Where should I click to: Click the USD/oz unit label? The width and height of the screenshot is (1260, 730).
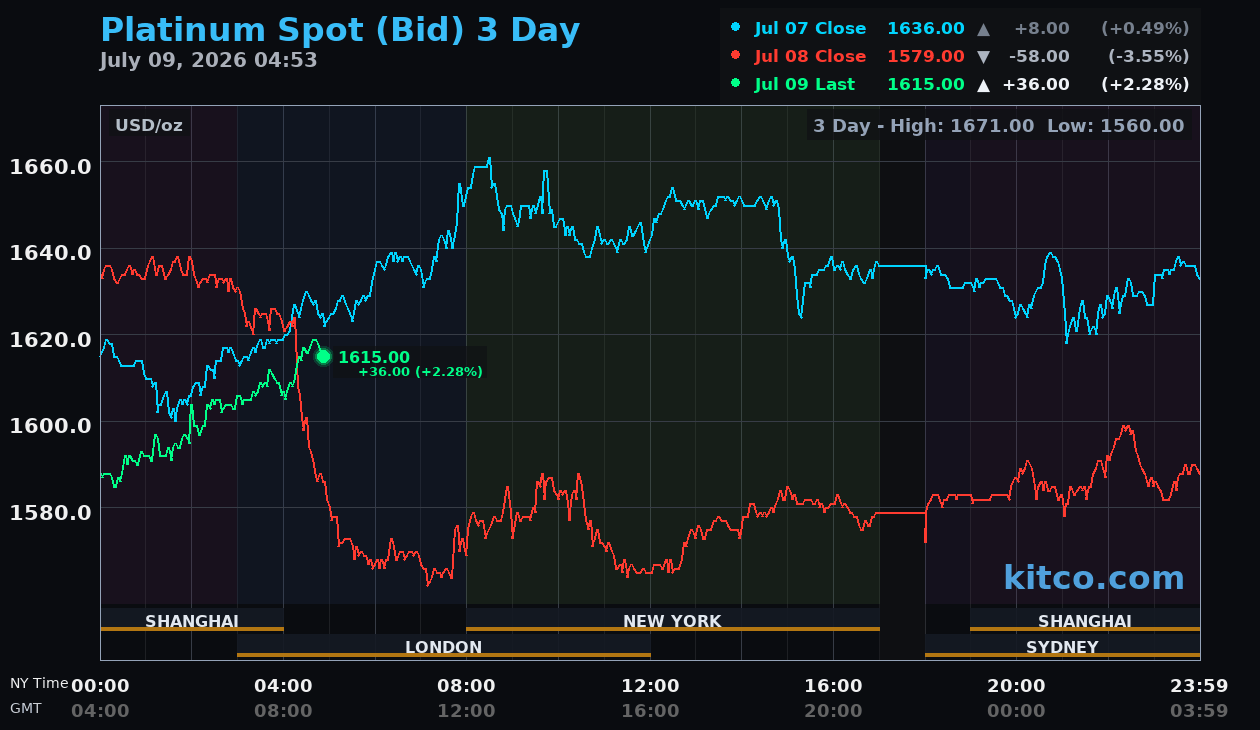point(149,126)
